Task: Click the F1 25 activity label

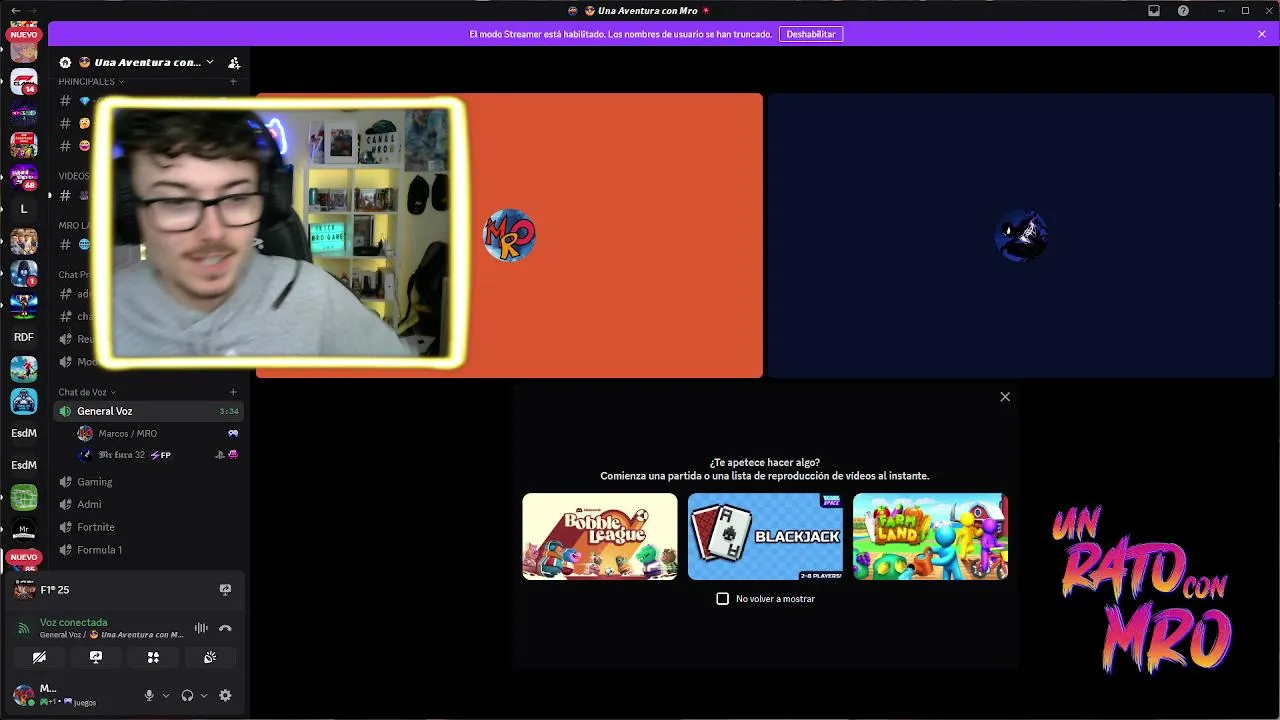Action: point(55,590)
